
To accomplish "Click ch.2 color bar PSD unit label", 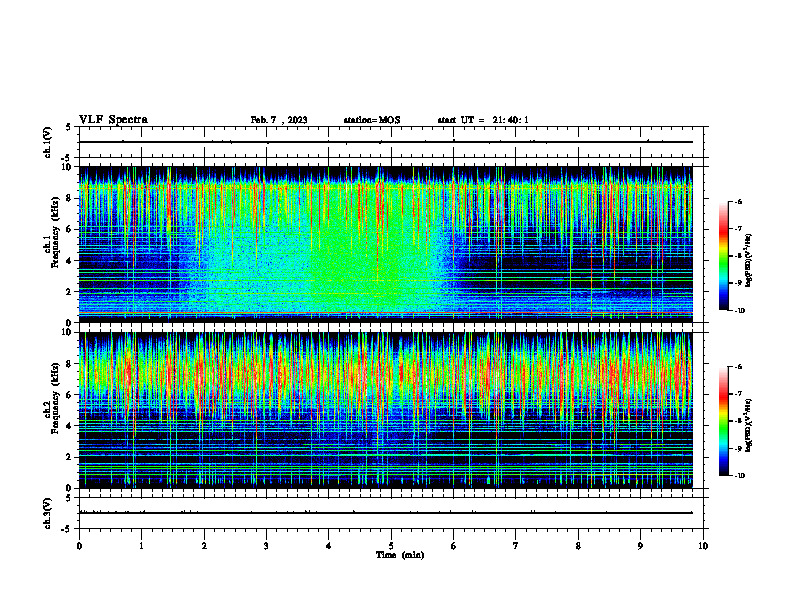I will [x=749, y=425].
